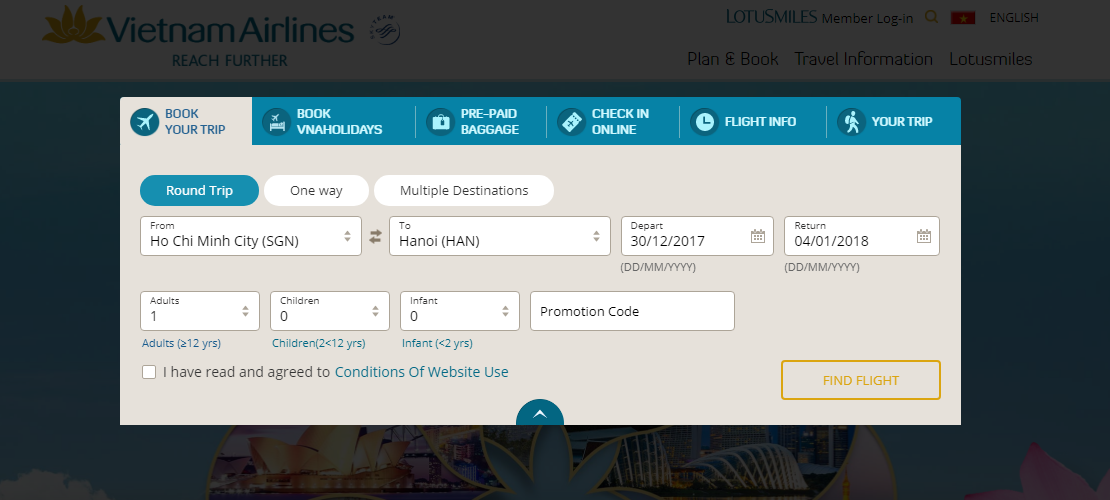Click the SkyTeam logo icon
Screen dimensions: 1110x500
point(385,30)
